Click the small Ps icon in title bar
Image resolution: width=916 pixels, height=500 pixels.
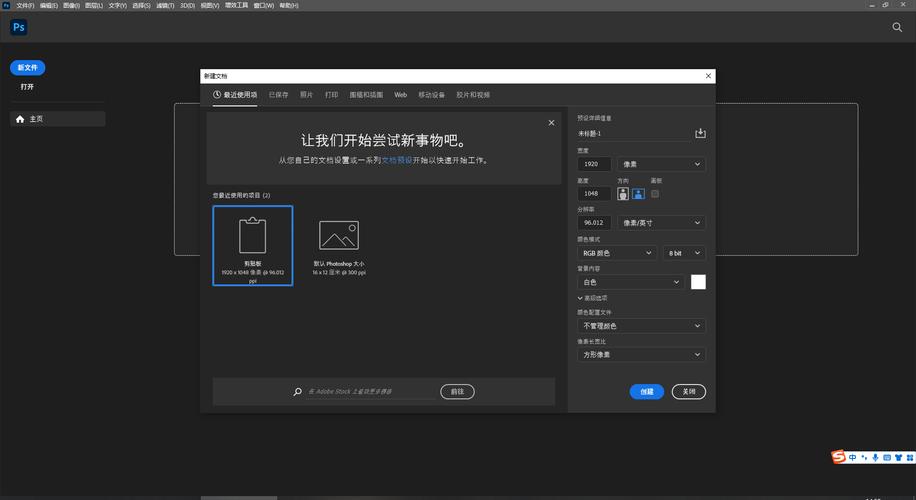point(6,5)
